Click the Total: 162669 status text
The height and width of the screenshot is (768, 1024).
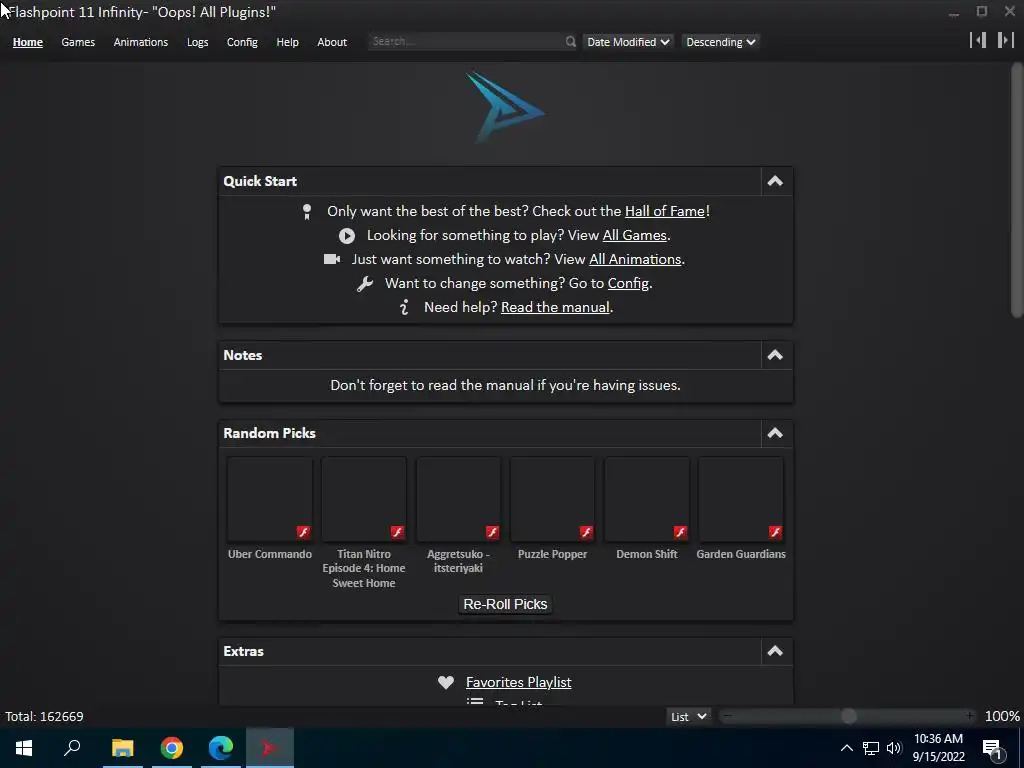tap(44, 716)
